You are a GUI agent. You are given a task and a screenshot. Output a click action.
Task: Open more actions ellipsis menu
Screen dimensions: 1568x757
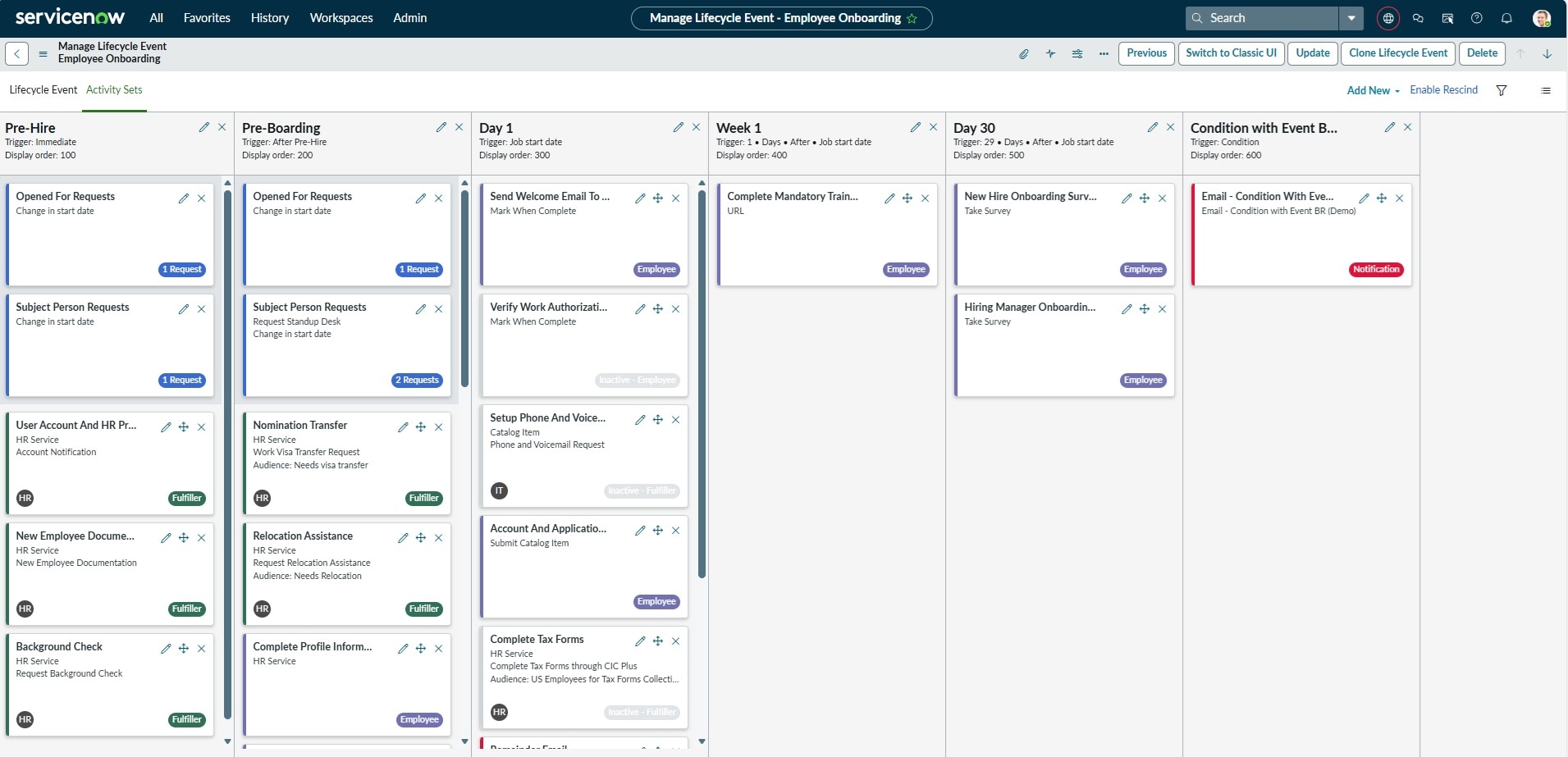(x=1104, y=54)
